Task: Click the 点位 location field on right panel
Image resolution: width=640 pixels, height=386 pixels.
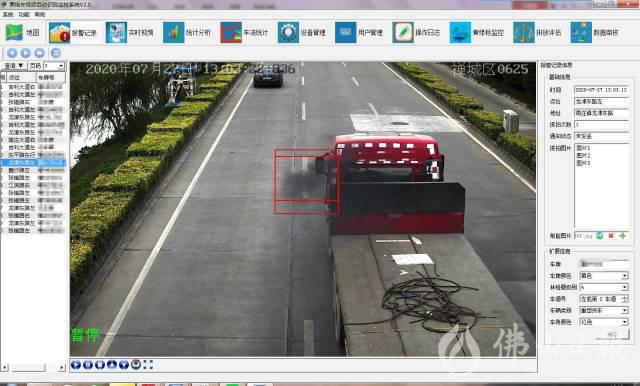Action: [x=601, y=101]
